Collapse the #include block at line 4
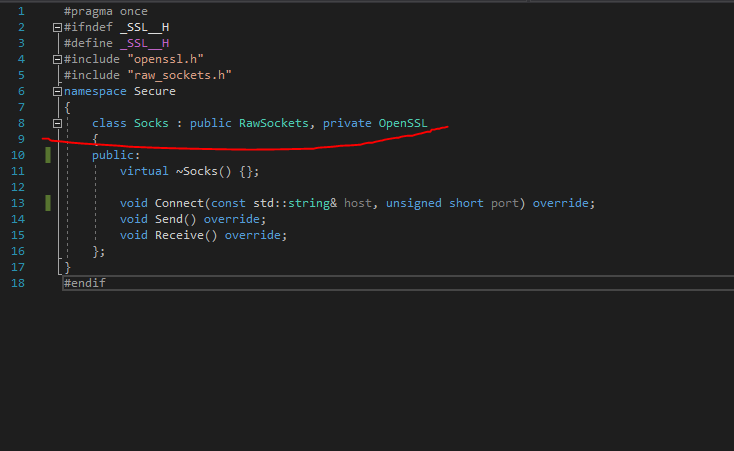 [57, 59]
